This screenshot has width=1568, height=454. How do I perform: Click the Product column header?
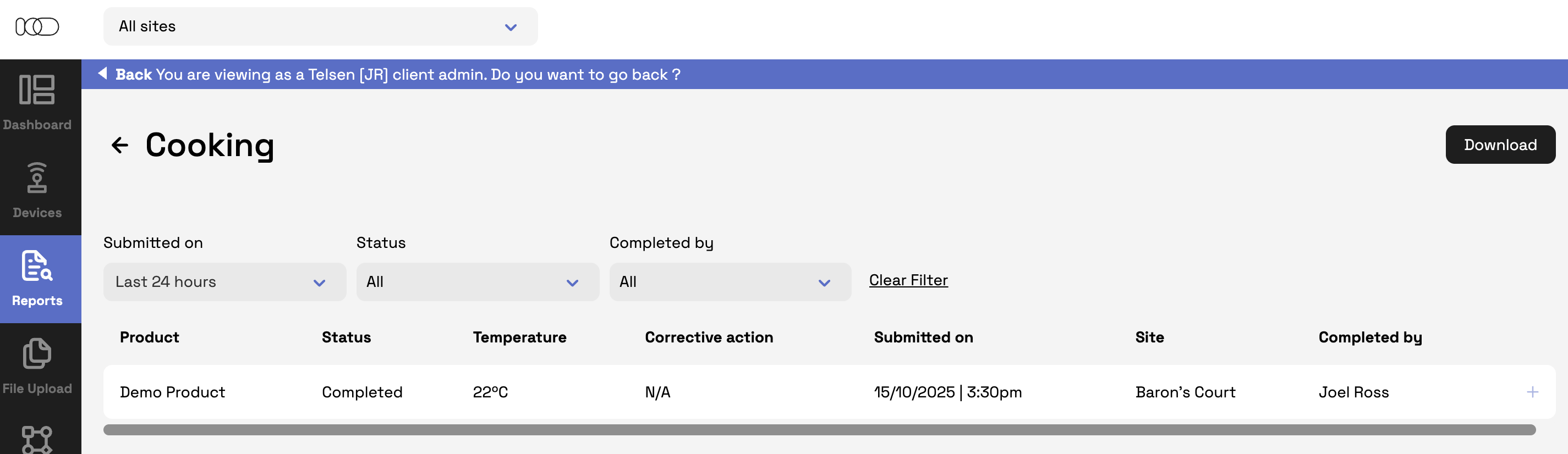pos(150,337)
